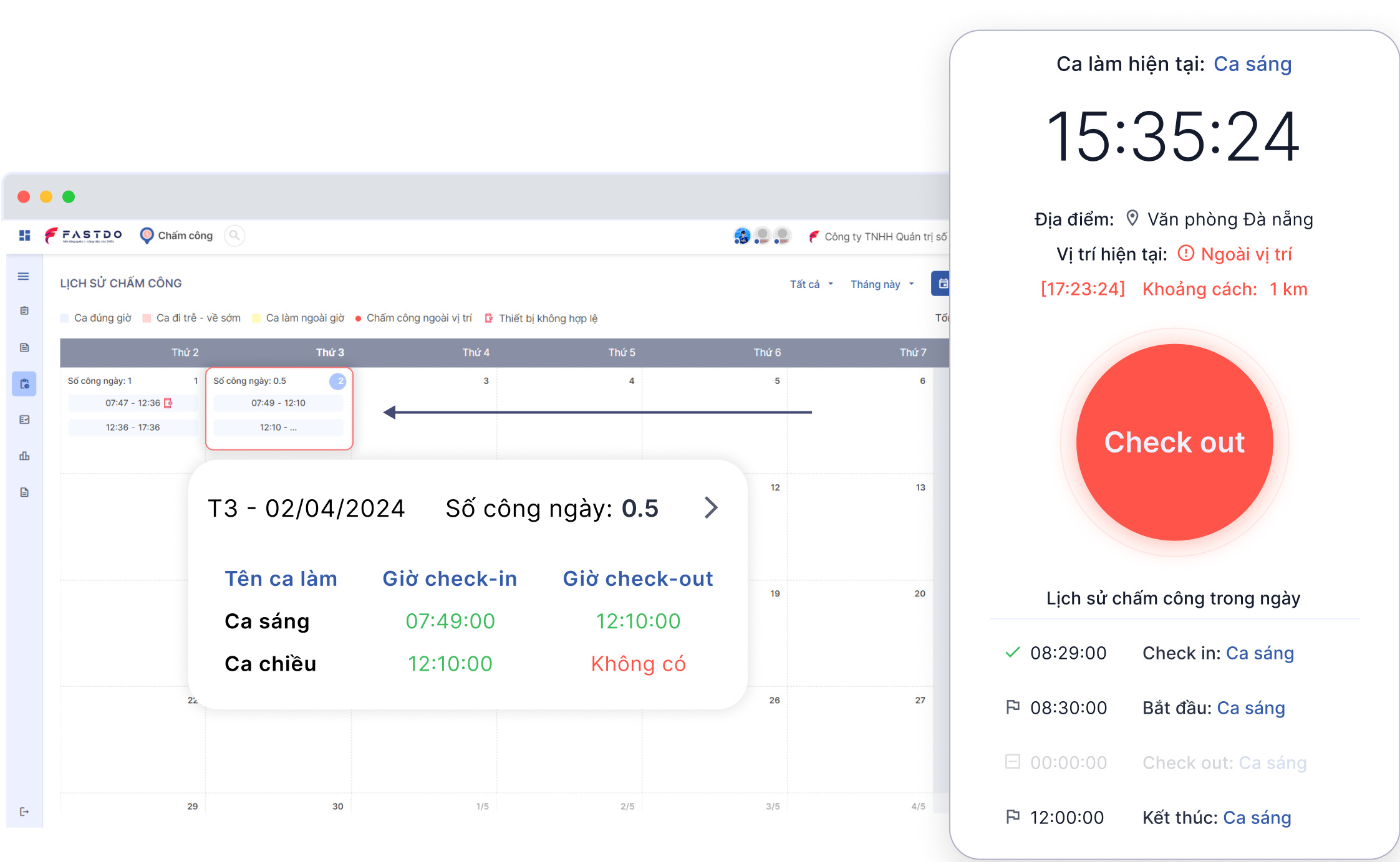Screen dimensions: 1400x862
Task: Select the 07:49 - 12:10 entry on day 2
Action: pyautogui.click(x=278, y=403)
